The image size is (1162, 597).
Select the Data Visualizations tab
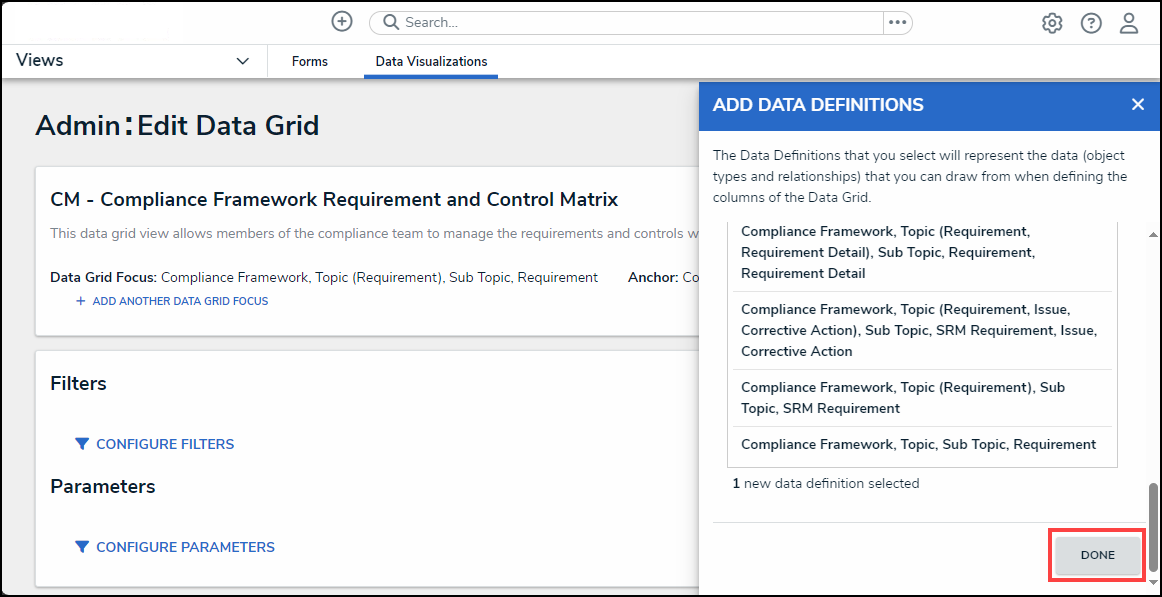[431, 62]
